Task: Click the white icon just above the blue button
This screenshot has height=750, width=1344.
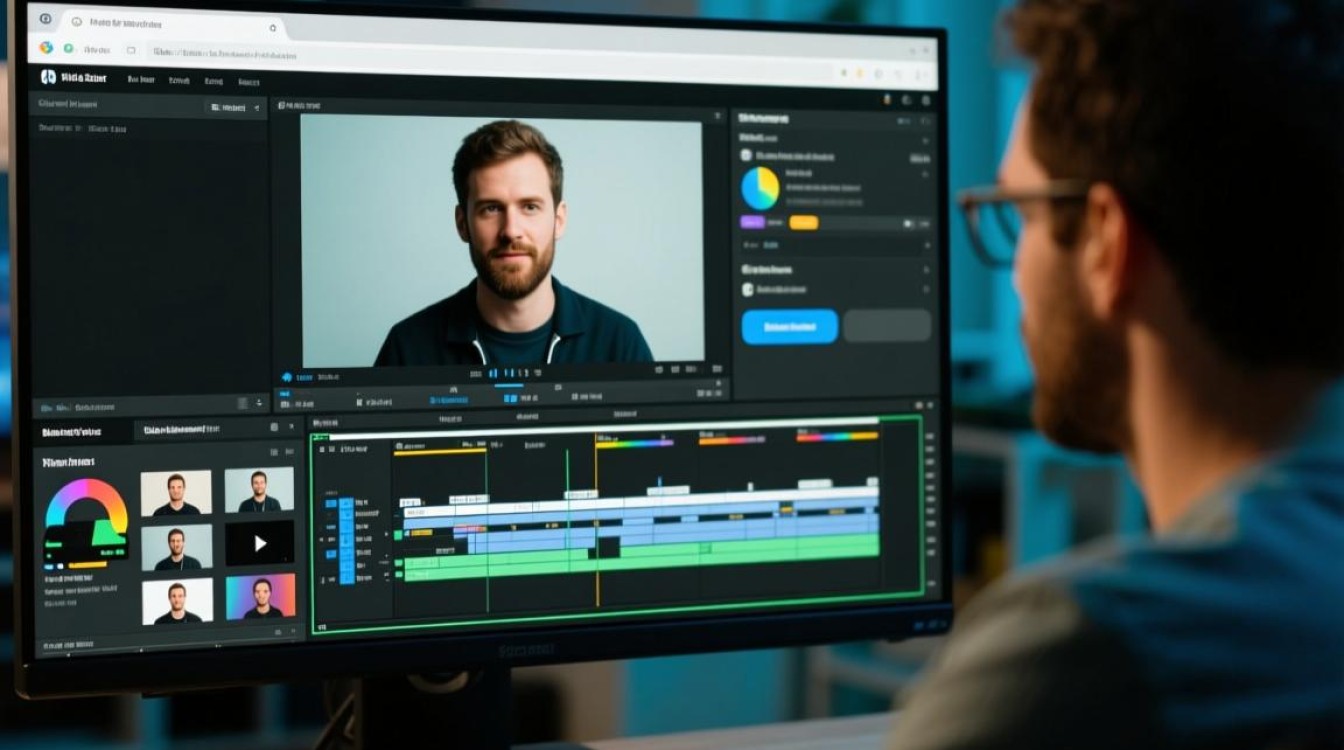Action: 747,289
